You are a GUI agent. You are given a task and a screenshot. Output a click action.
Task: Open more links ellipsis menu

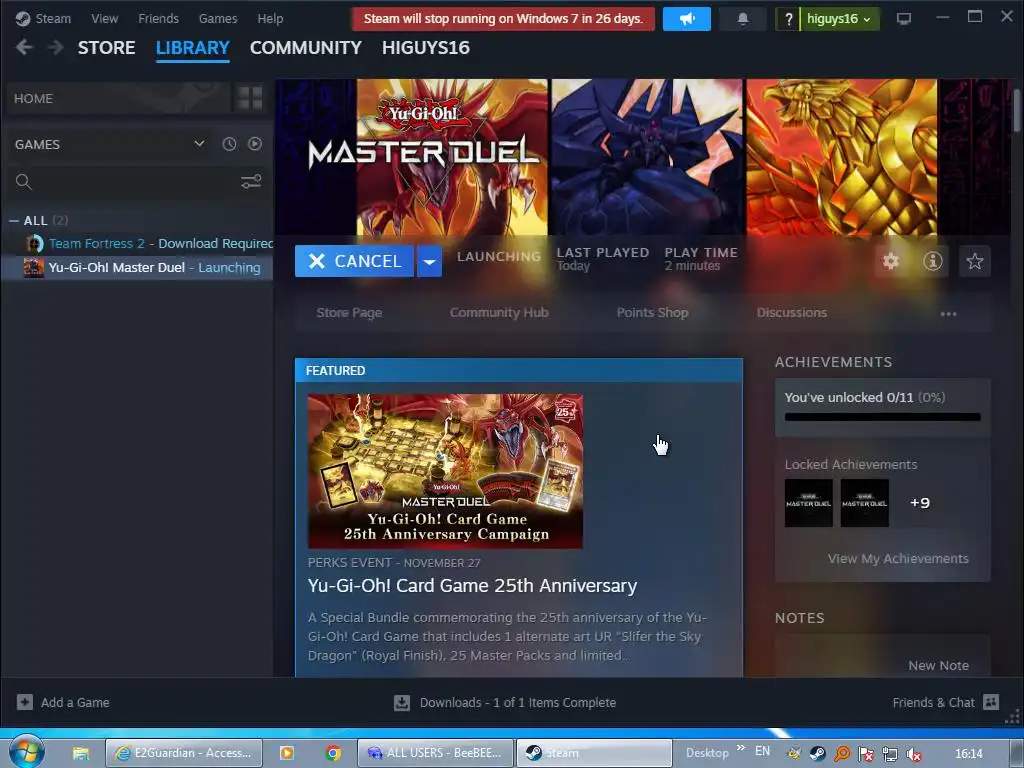pyautogui.click(x=948, y=313)
